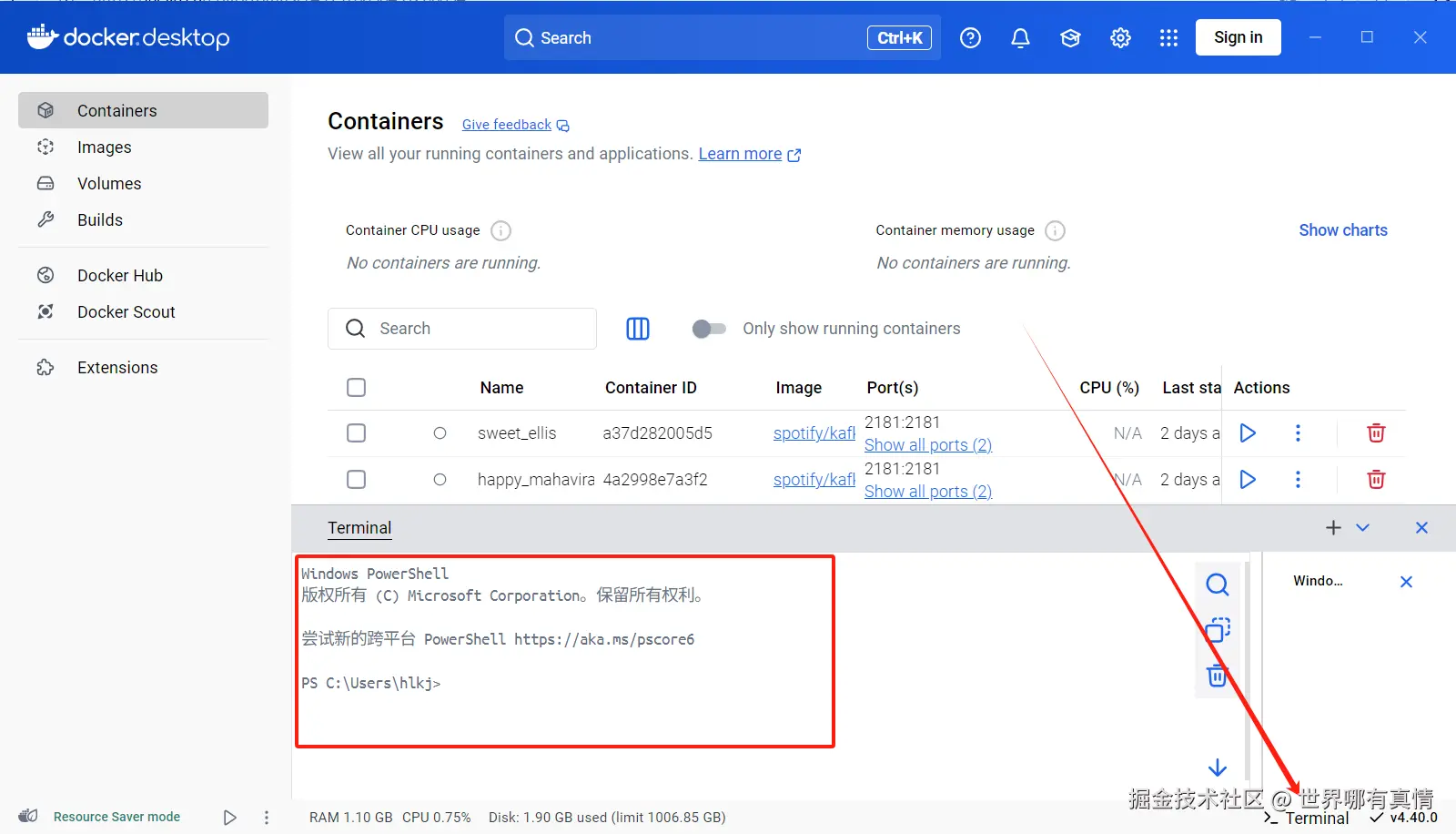The width and height of the screenshot is (1456, 834).
Task: Tick the select-all containers checkbox
Action: coord(357,388)
